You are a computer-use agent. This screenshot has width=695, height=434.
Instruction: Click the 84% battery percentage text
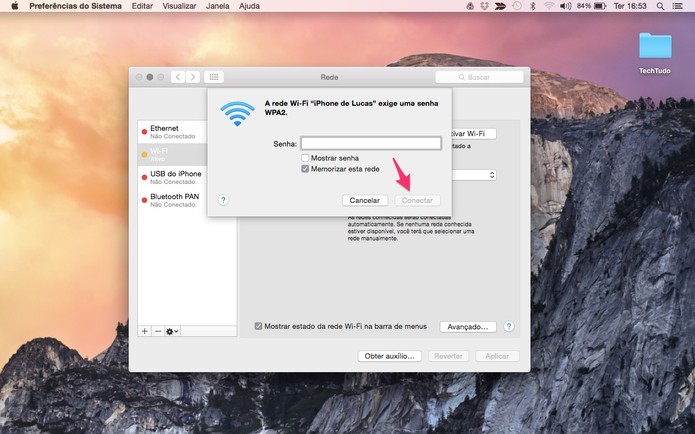(584, 6)
